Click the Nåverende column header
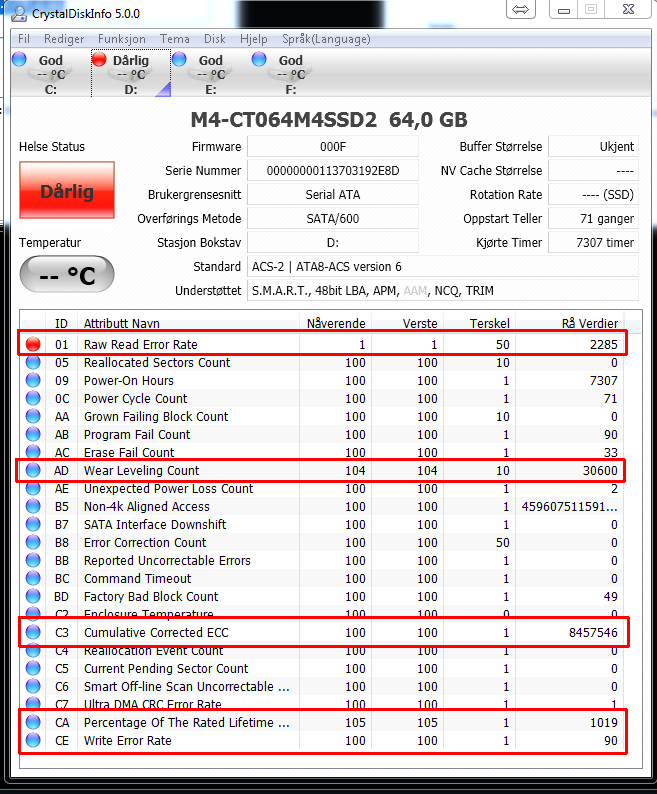 click(x=336, y=324)
